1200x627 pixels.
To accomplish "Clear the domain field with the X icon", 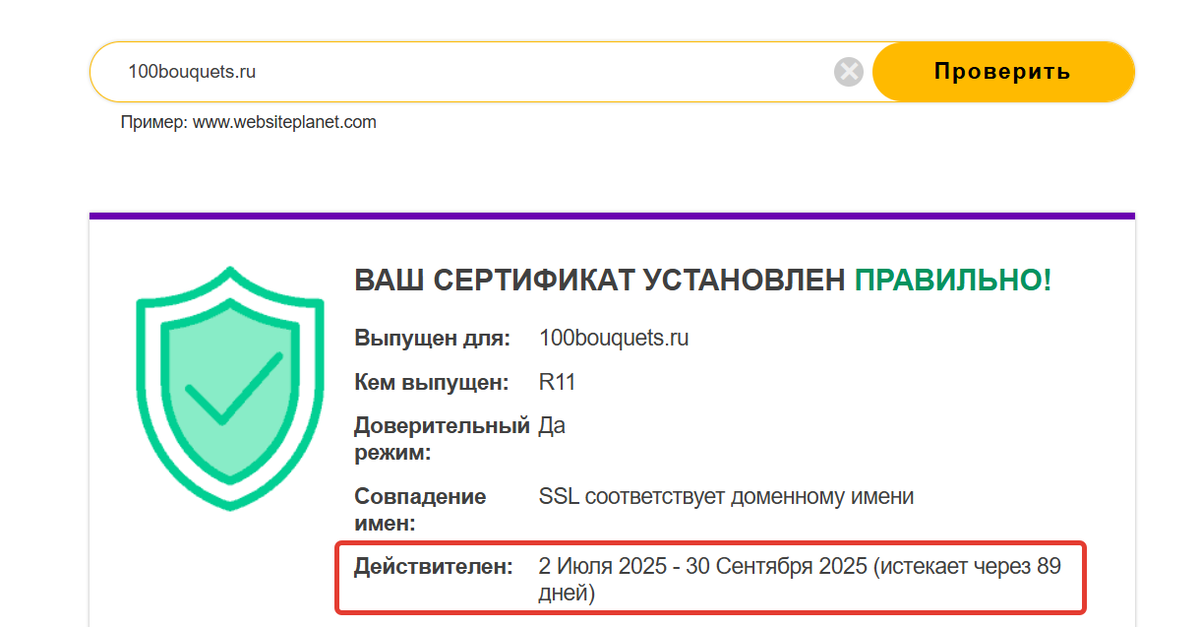I will point(848,72).
